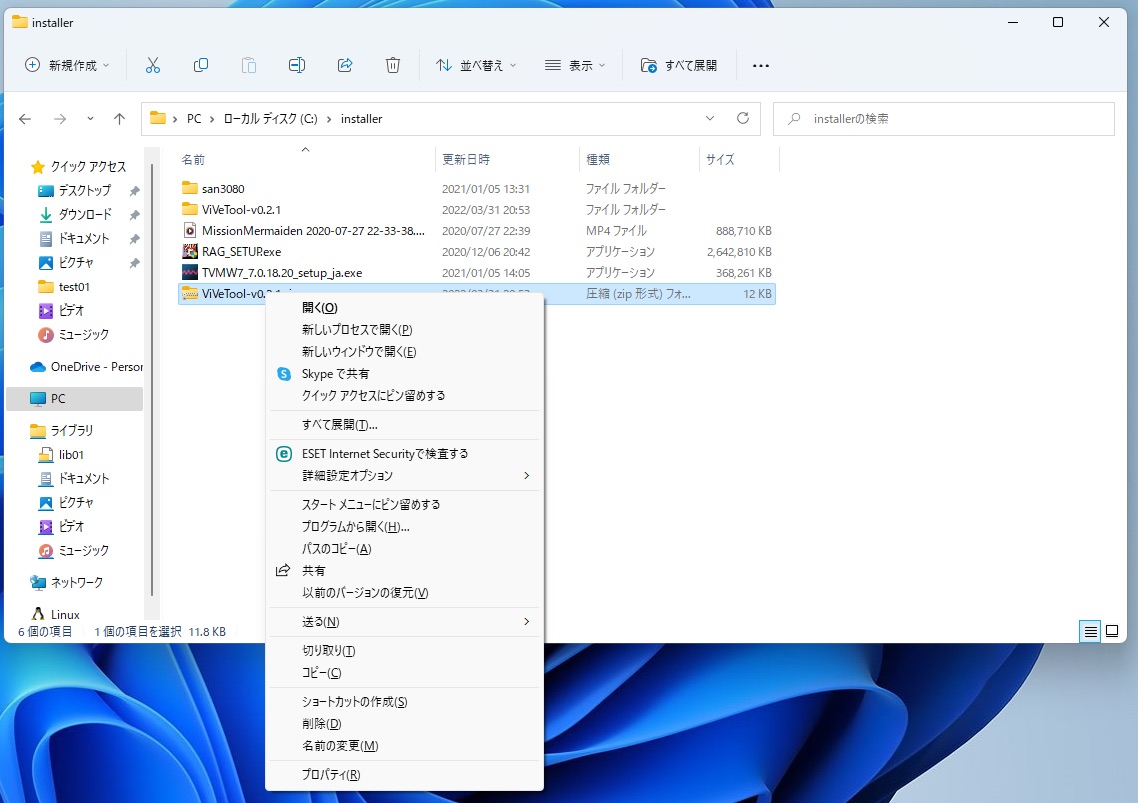1138x803 pixels.
Task: Sort by サイズ column header
Action: pyautogui.click(x=739, y=160)
